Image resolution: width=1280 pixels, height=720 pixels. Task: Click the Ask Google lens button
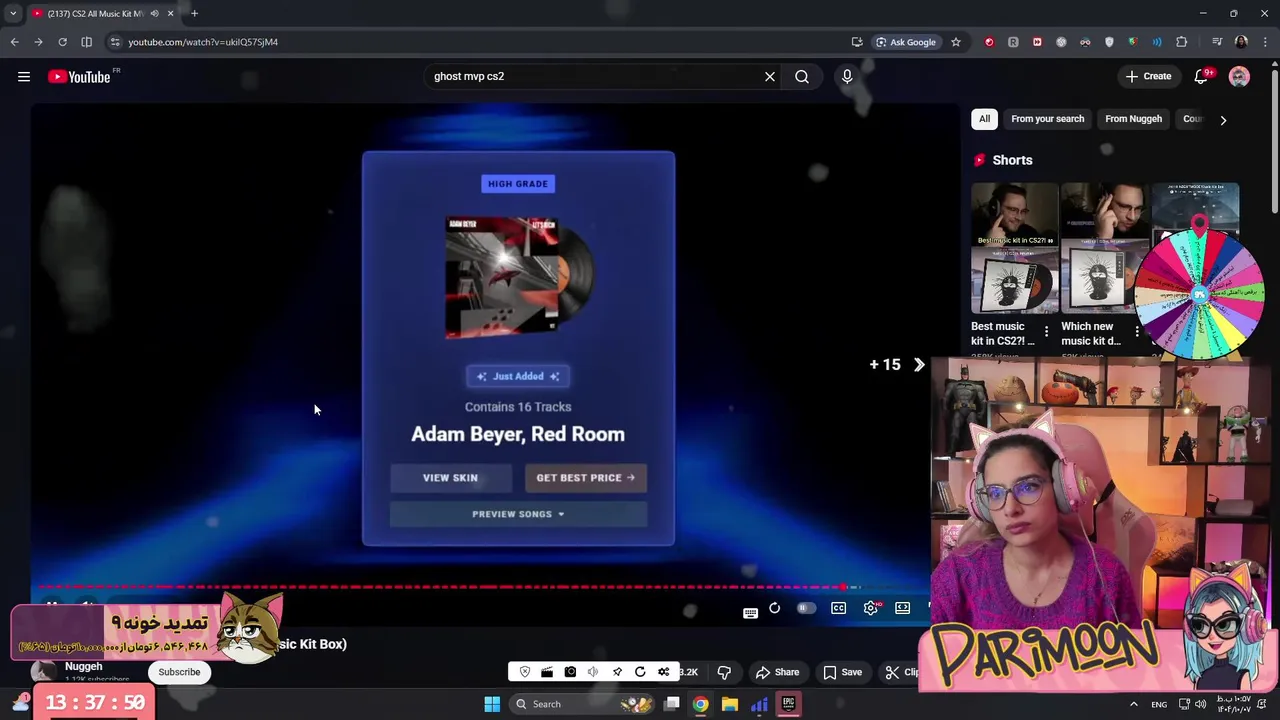[907, 42]
